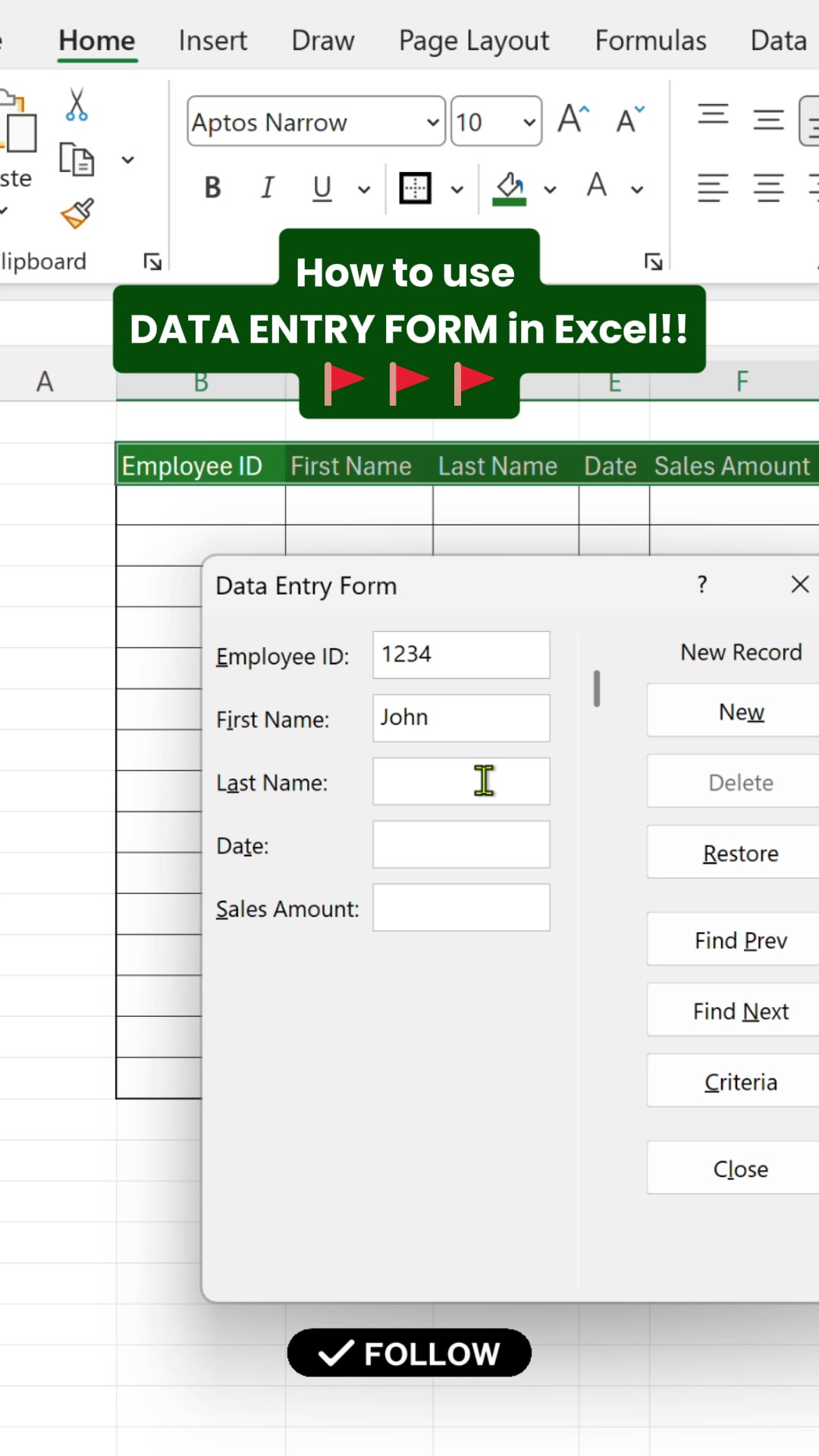Close the Data Entry Form window
Screen dimensions: 819x1456
(800, 584)
